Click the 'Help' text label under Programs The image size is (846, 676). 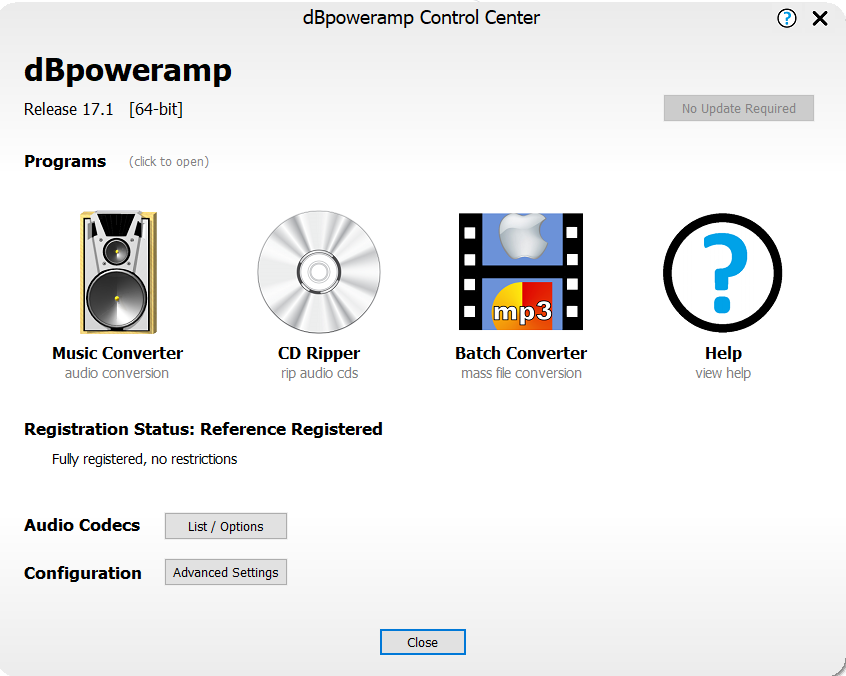click(722, 353)
